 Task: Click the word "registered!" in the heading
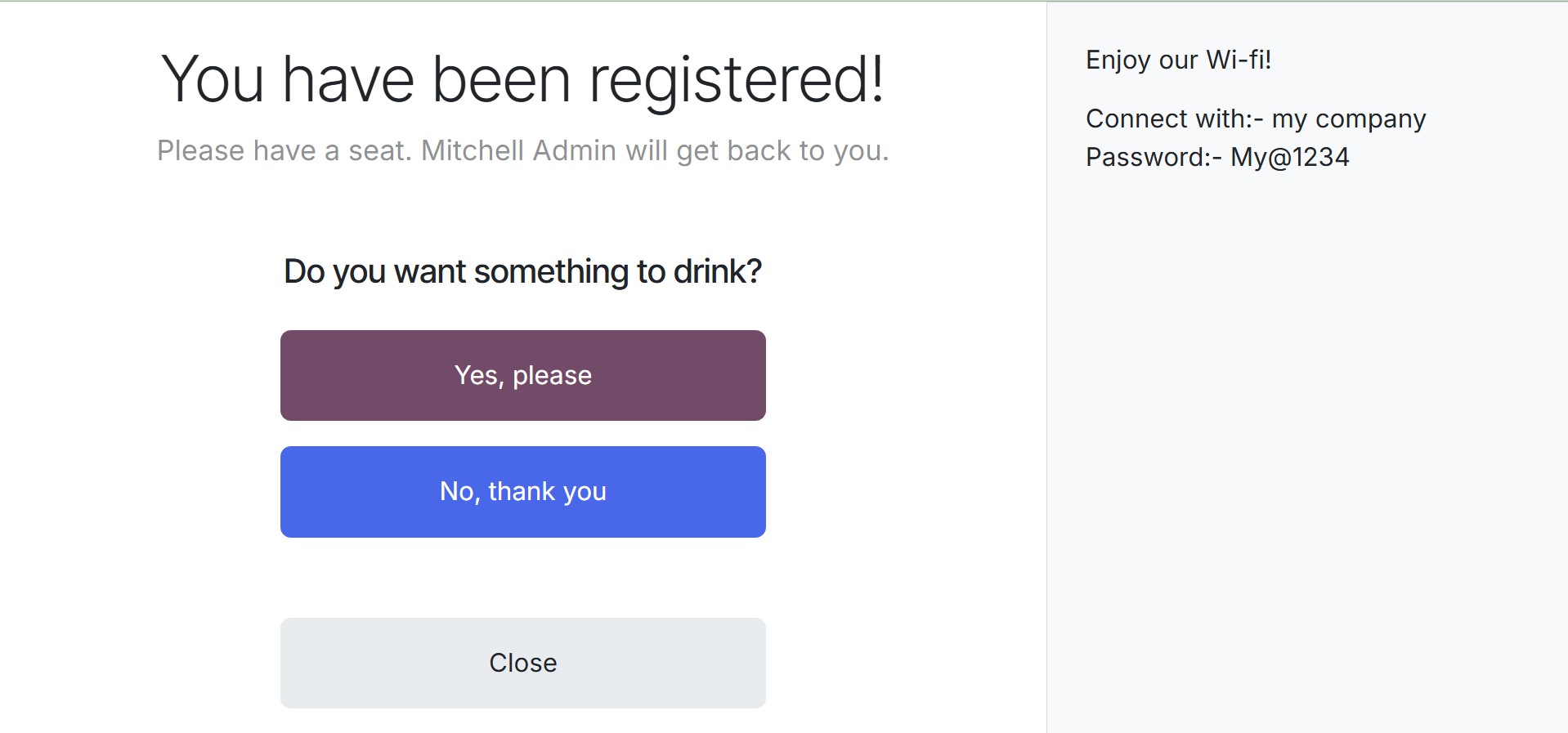click(737, 81)
